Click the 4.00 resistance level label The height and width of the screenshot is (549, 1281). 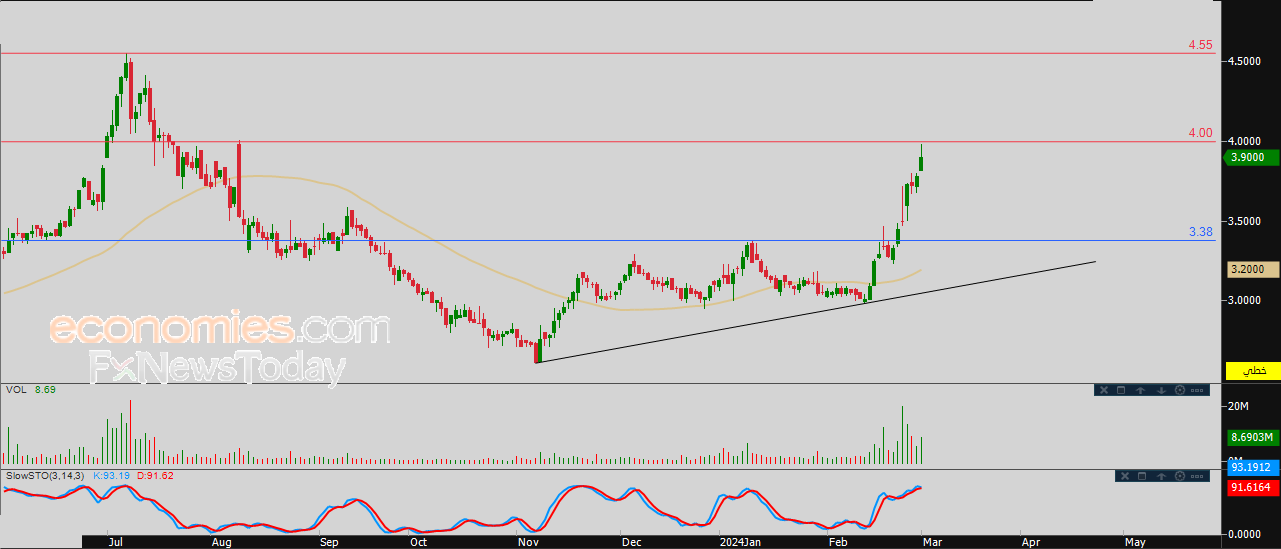coord(1200,133)
